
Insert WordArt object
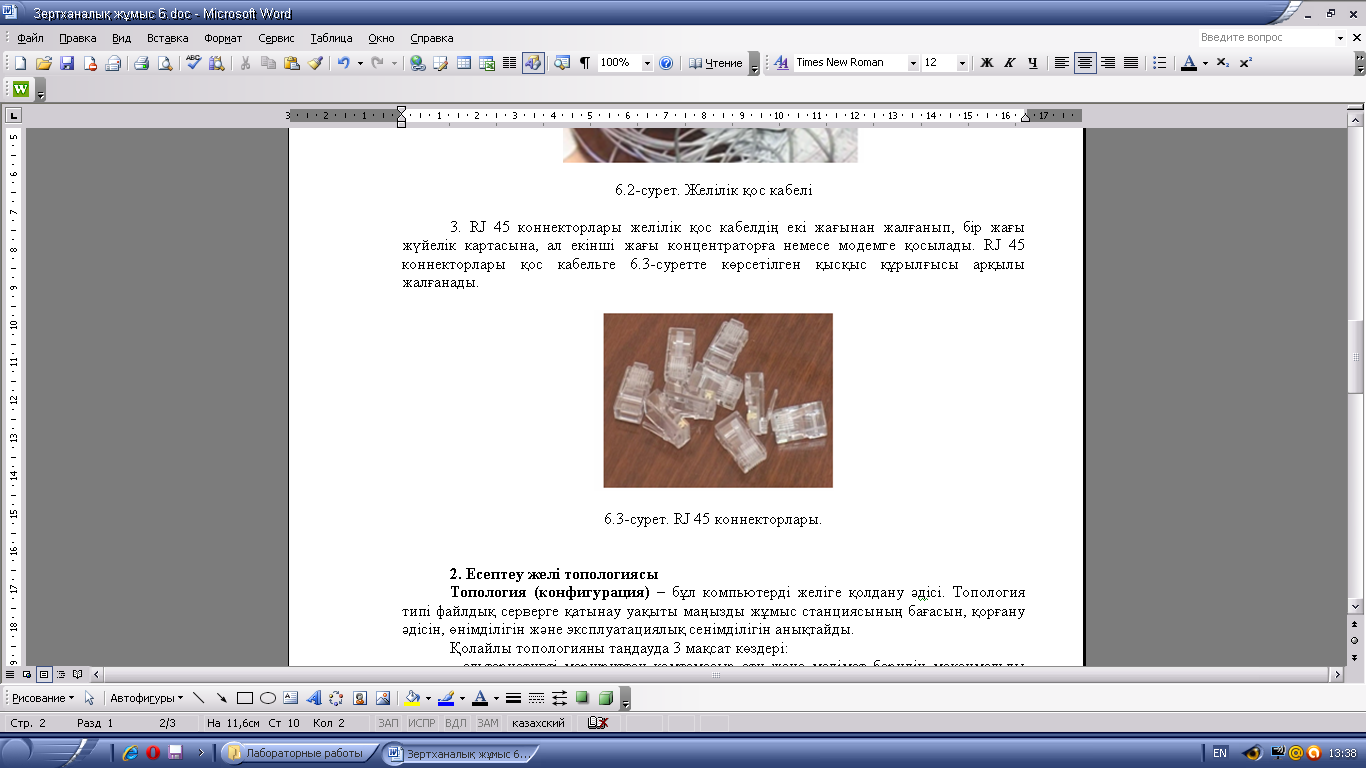click(314, 698)
